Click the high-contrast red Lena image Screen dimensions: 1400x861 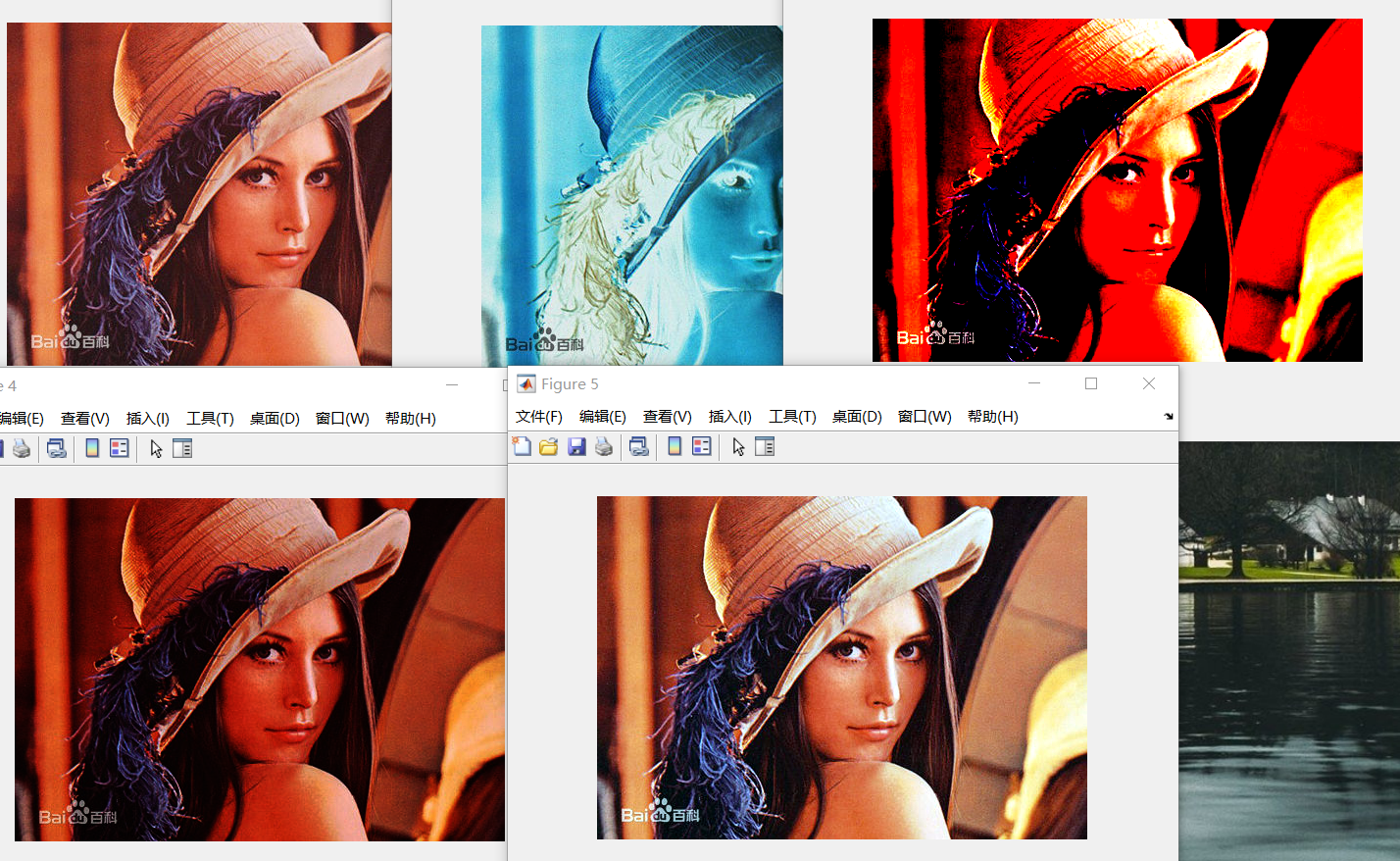(x=1118, y=190)
